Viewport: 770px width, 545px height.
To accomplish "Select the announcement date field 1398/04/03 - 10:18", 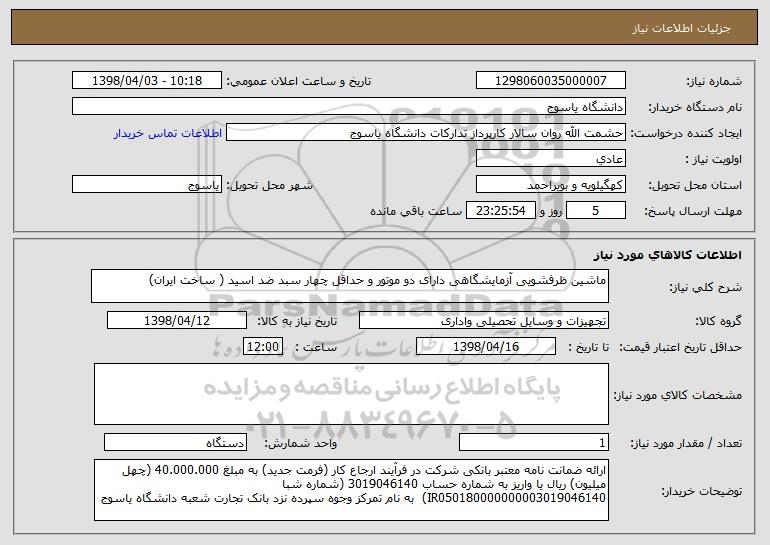I will tap(147, 81).
